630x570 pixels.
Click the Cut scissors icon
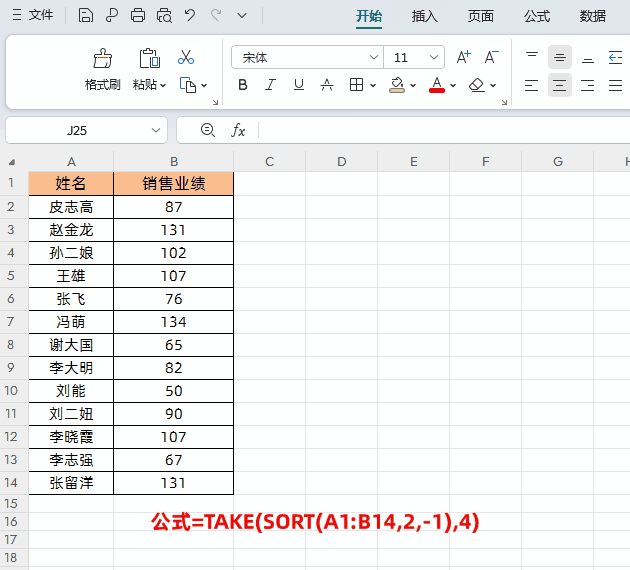click(x=186, y=57)
